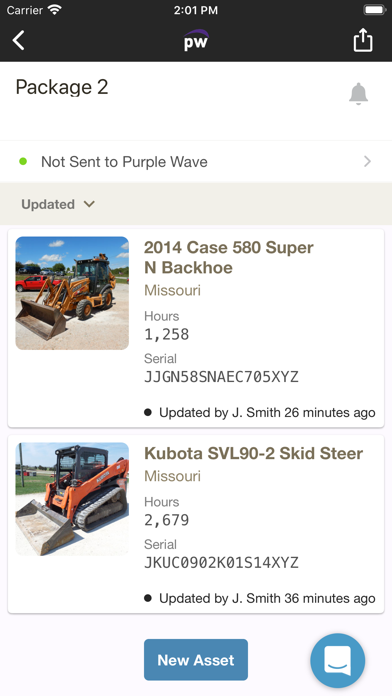
Task: Tap the Package 2 title
Action: coord(62,87)
